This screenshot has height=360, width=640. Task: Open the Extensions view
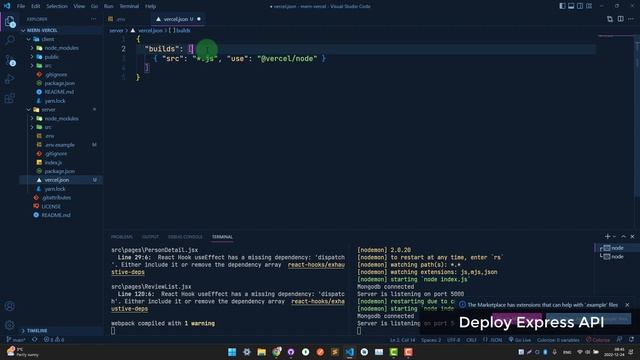10,98
